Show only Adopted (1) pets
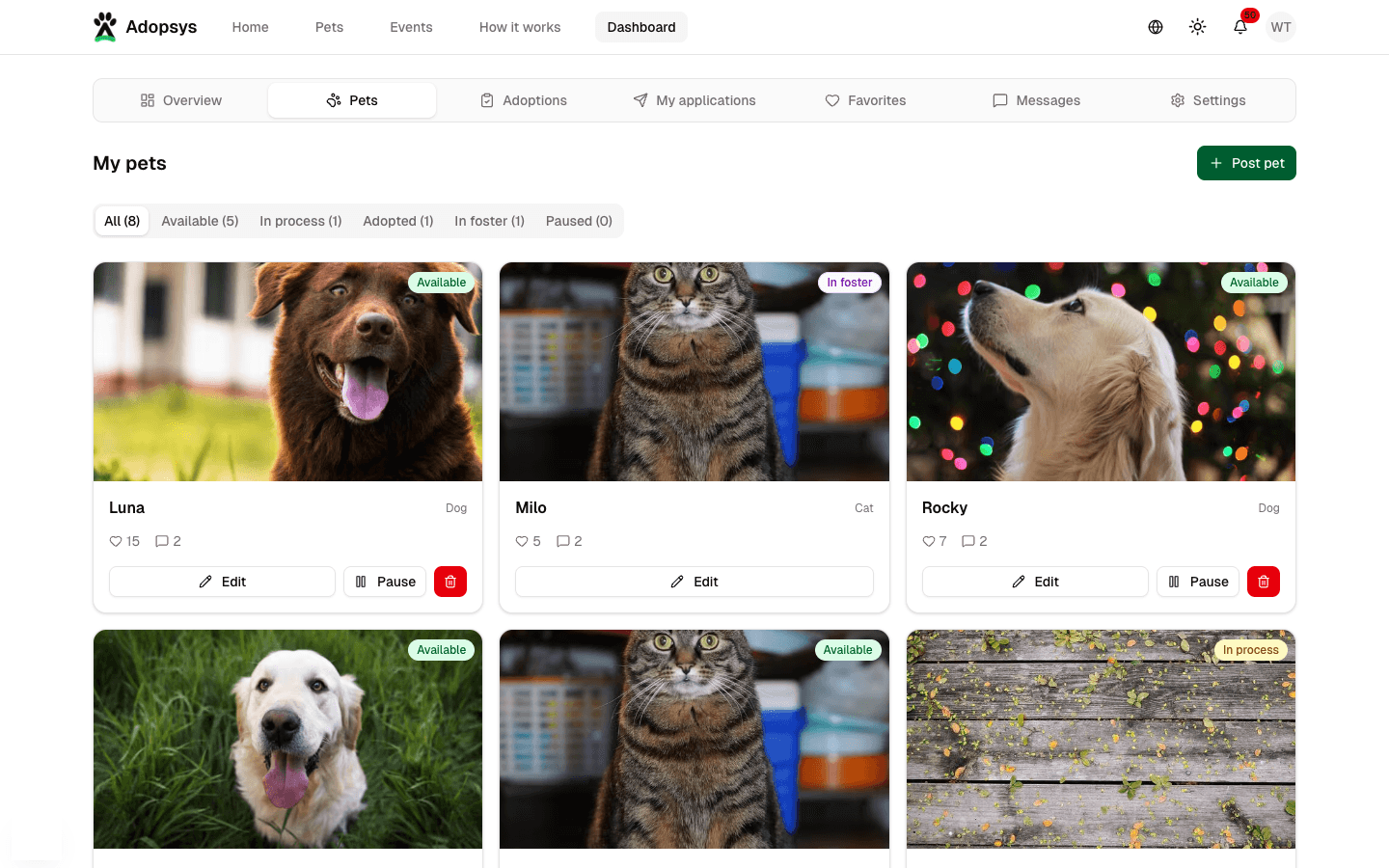The image size is (1389, 868). [x=397, y=221]
